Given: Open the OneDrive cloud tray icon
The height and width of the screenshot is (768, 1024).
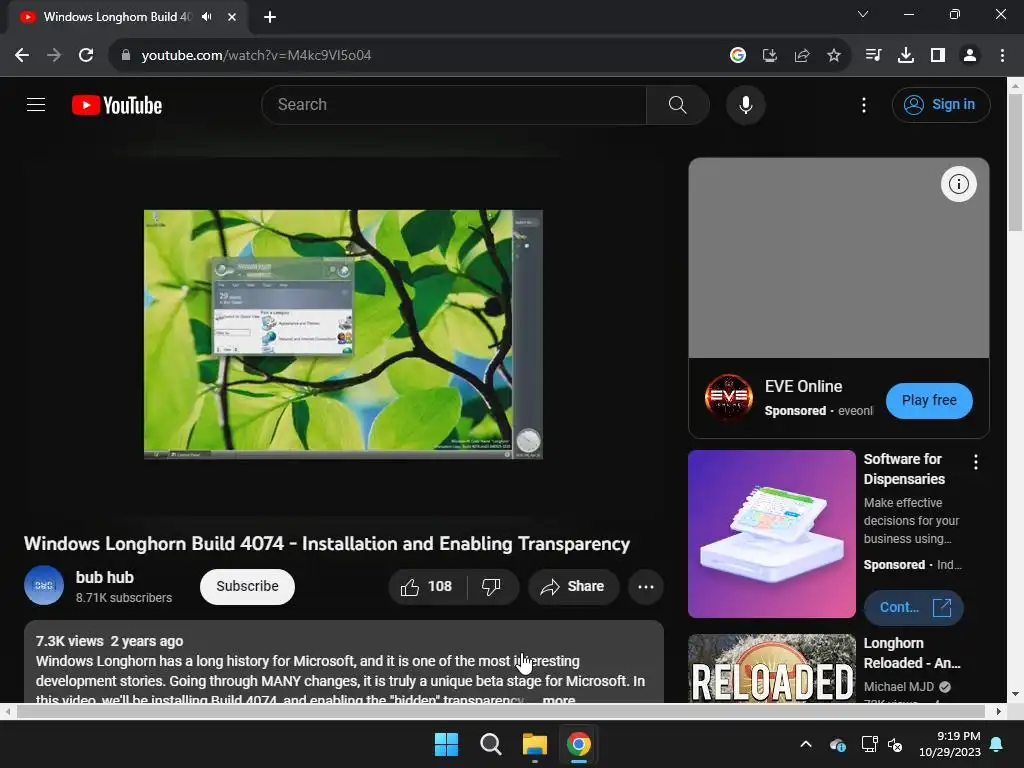Looking at the screenshot, I should point(837,744).
